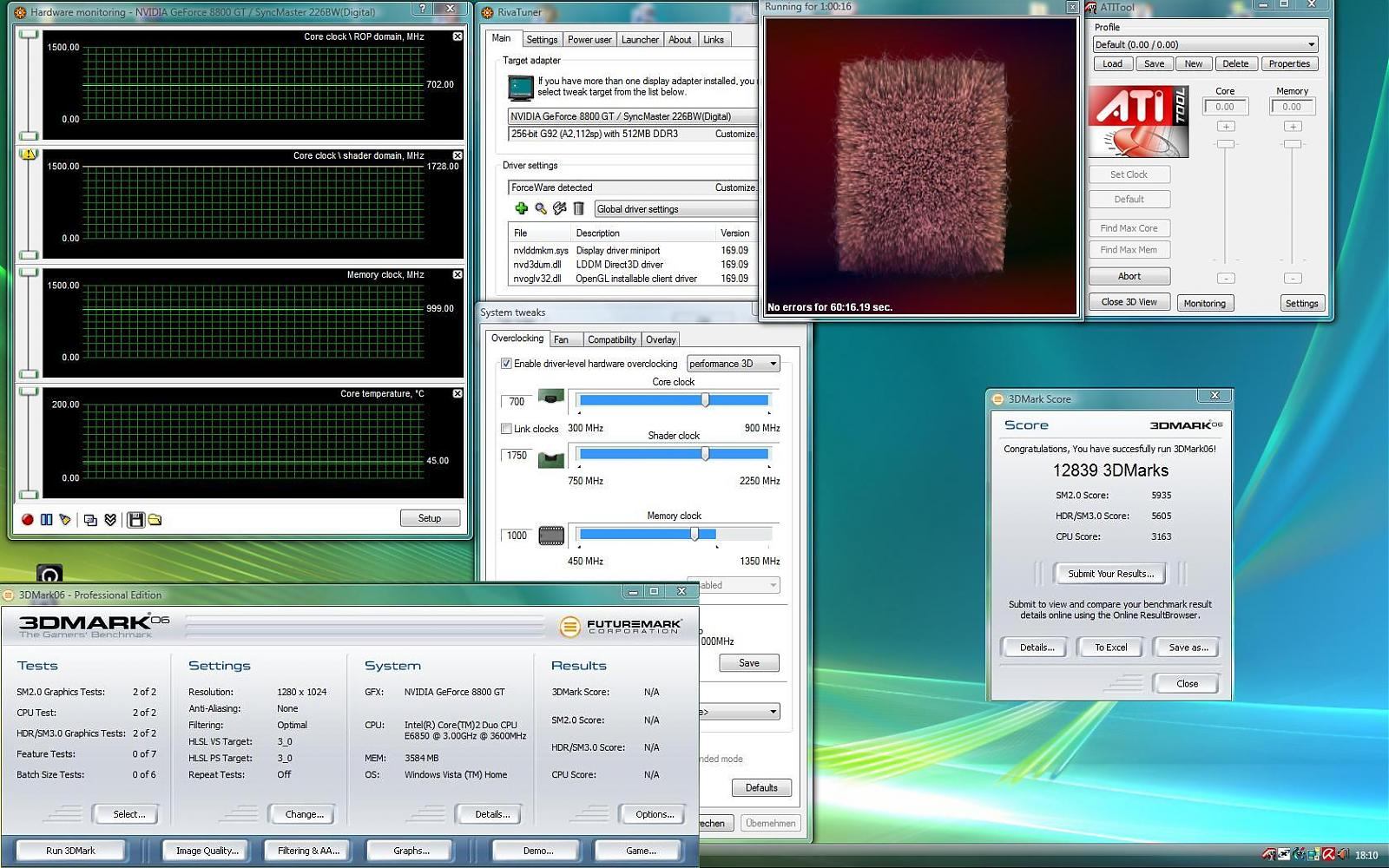Click nvlddmkm.sys row in driver list

[x=631, y=250]
